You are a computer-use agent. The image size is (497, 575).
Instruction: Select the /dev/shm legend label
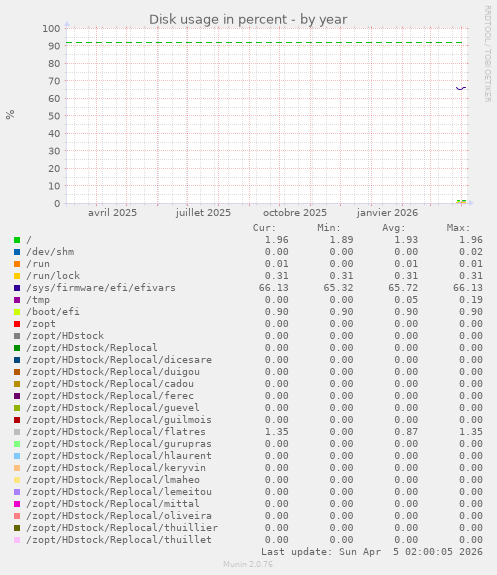tap(50, 252)
